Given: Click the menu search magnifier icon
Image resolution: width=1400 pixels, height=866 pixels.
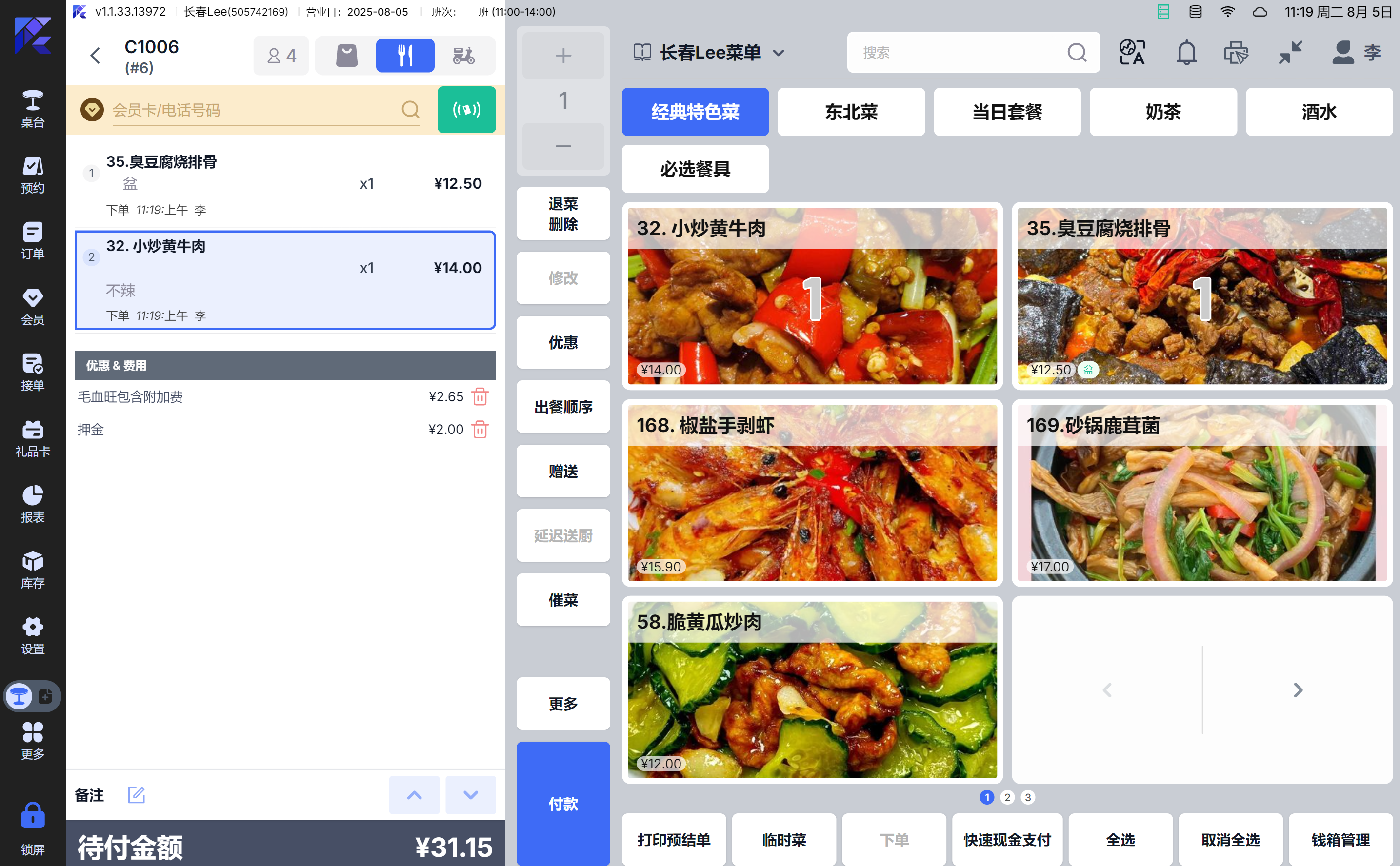Looking at the screenshot, I should [1077, 52].
